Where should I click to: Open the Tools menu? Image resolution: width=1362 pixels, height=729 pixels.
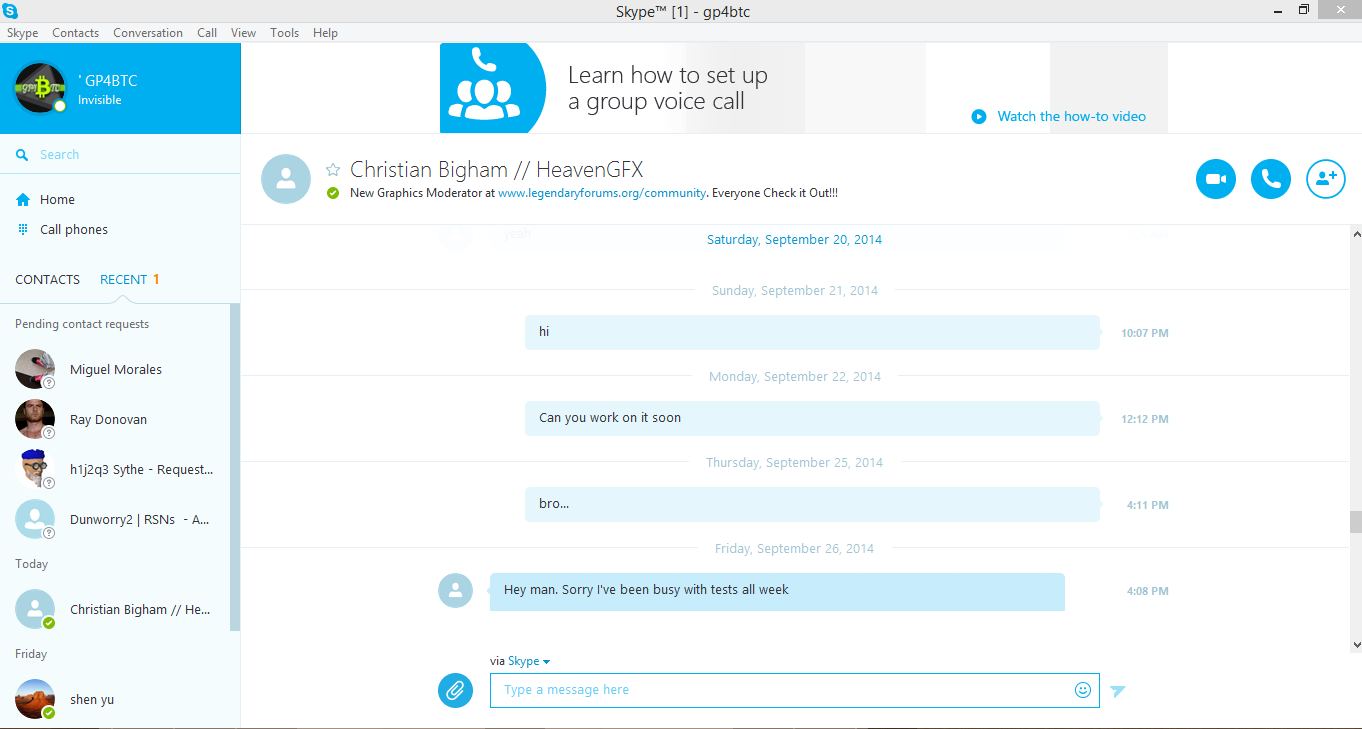tap(285, 33)
